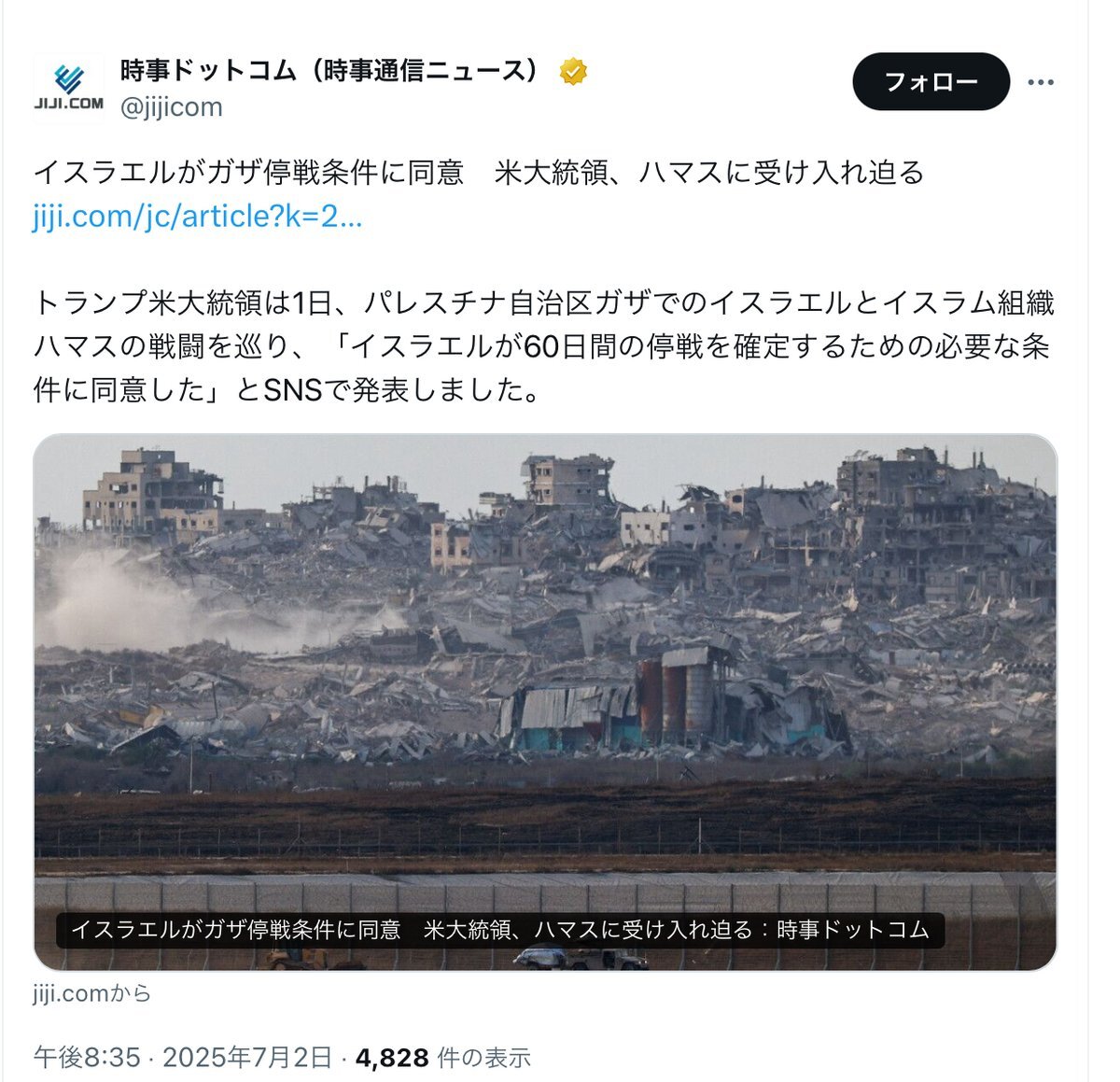Screen dimensions: 1120x1082
Task: Follow the account with フォロー button
Action: pyautogui.click(x=931, y=81)
